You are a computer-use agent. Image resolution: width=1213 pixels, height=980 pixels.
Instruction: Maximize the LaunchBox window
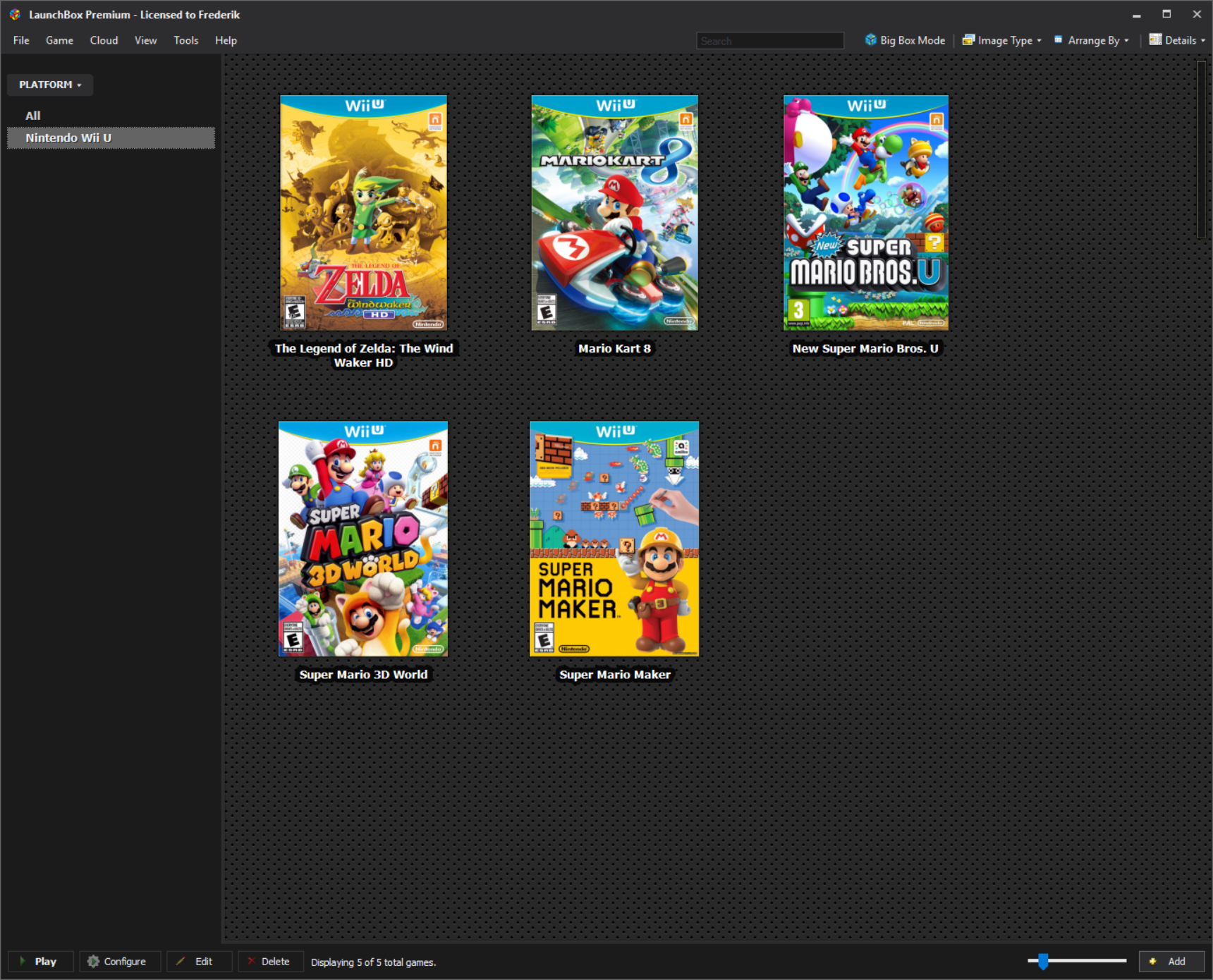coord(1166,14)
